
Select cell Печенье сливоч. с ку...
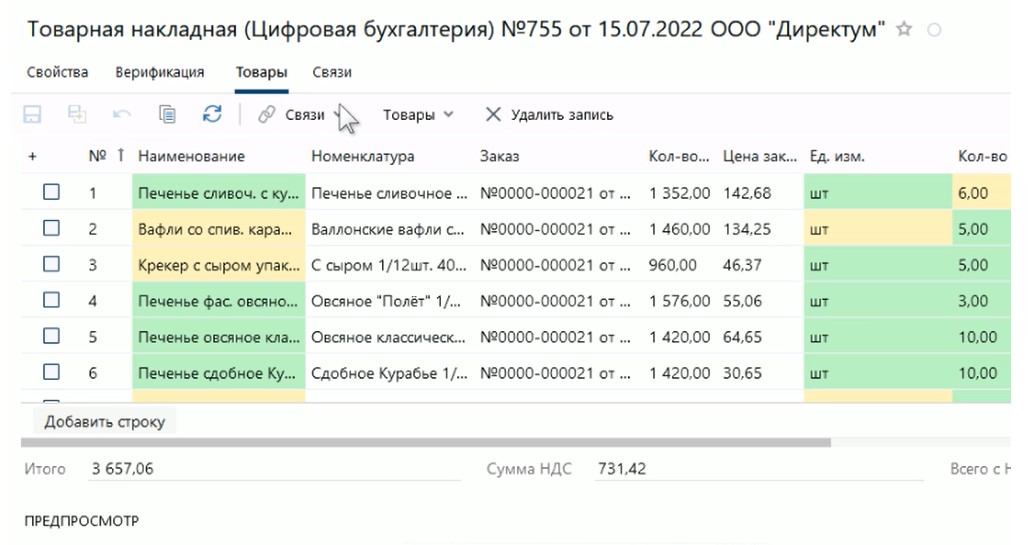tap(218, 193)
